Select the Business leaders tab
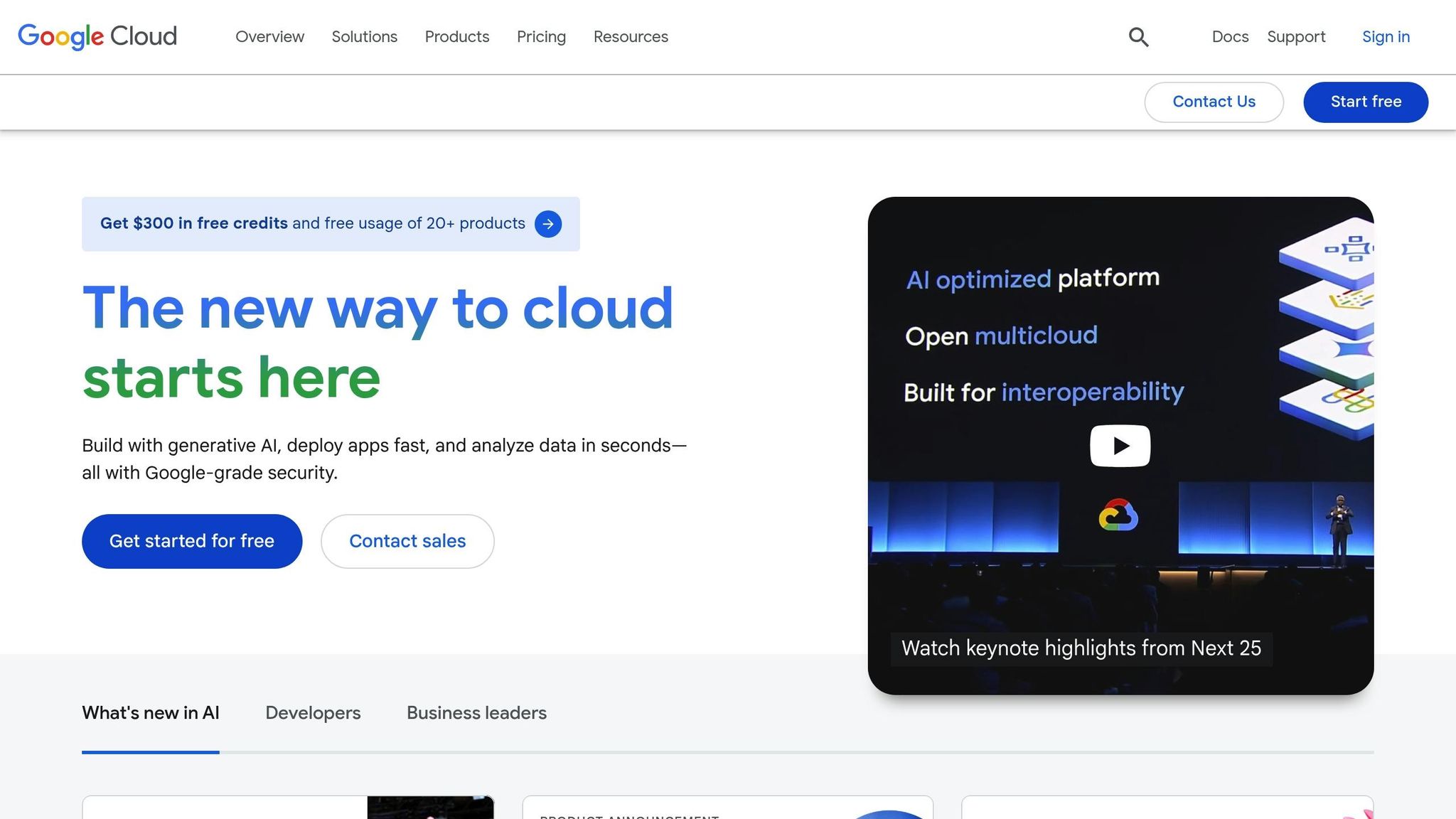The image size is (1456, 819). coord(476,713)
